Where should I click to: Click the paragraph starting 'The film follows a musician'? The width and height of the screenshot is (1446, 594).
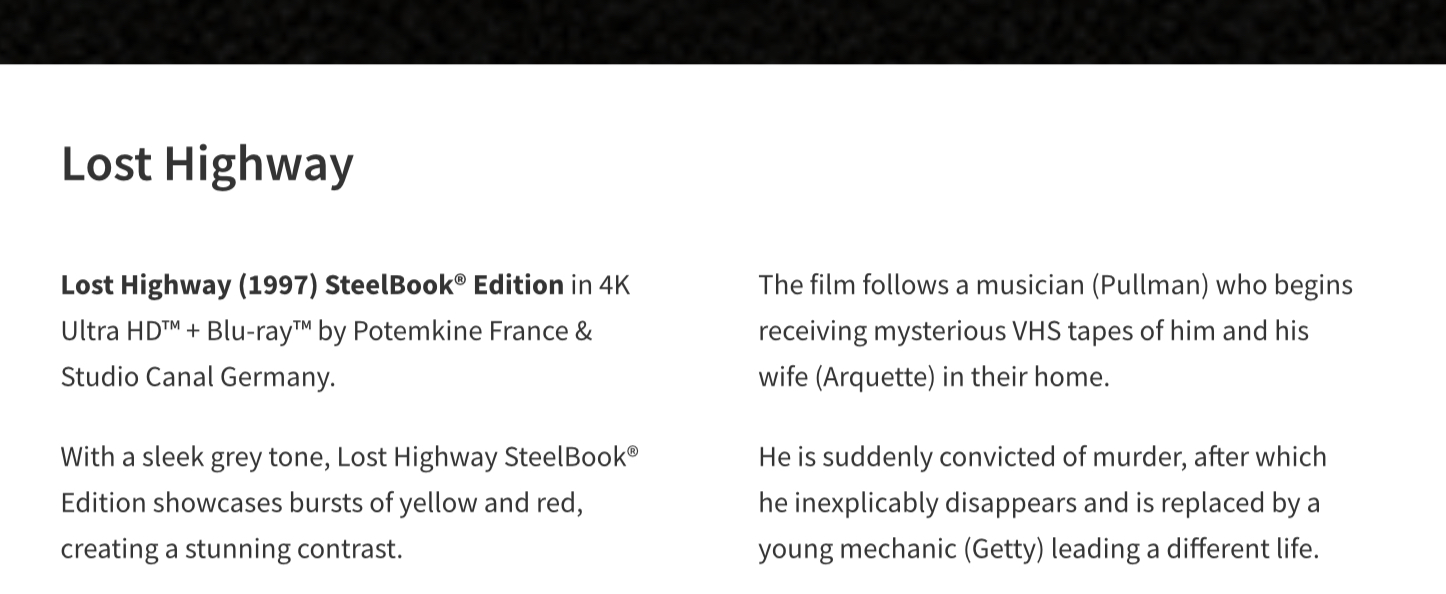click(1055, 331)
